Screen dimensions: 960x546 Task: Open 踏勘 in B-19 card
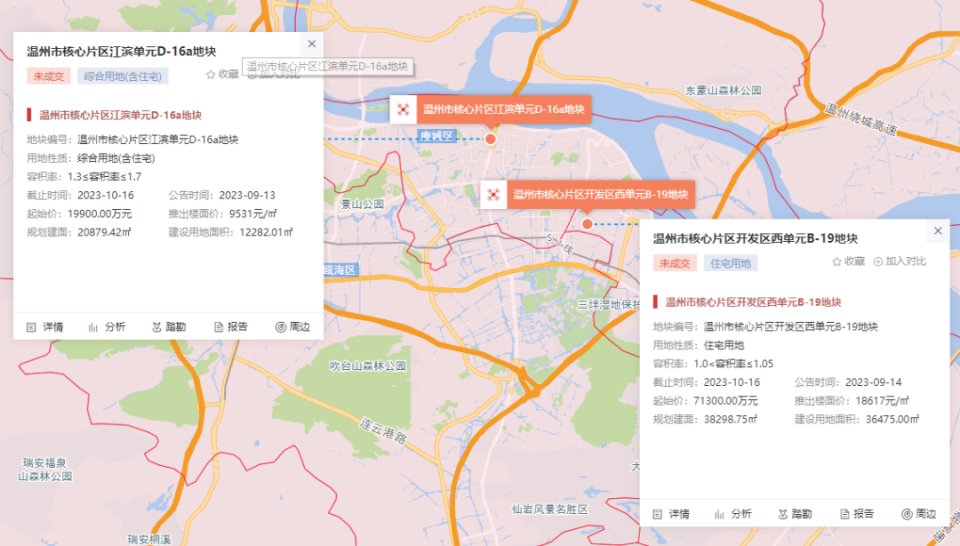[795, 514]
